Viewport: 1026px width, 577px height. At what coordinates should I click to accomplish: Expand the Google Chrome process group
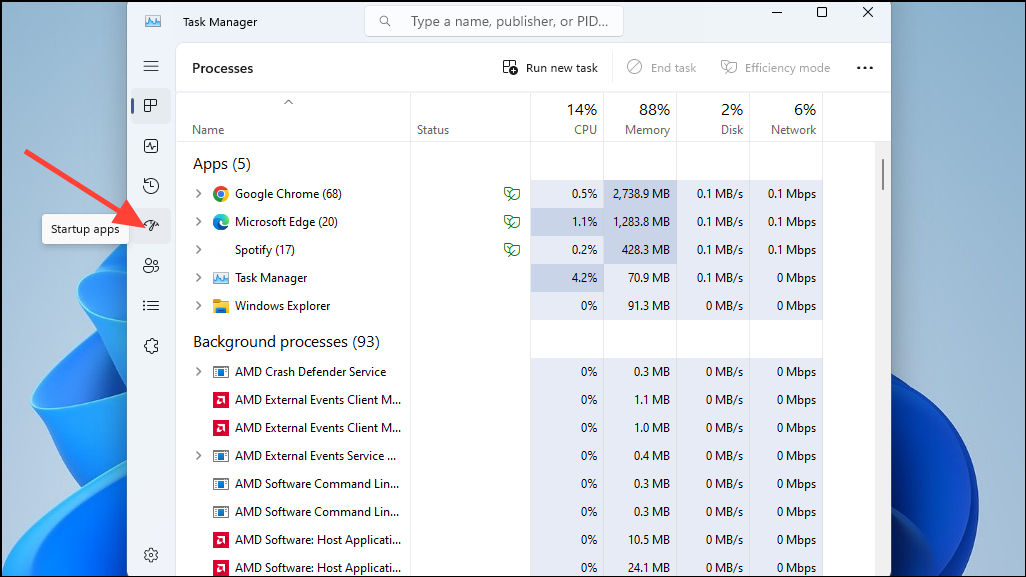198,194
